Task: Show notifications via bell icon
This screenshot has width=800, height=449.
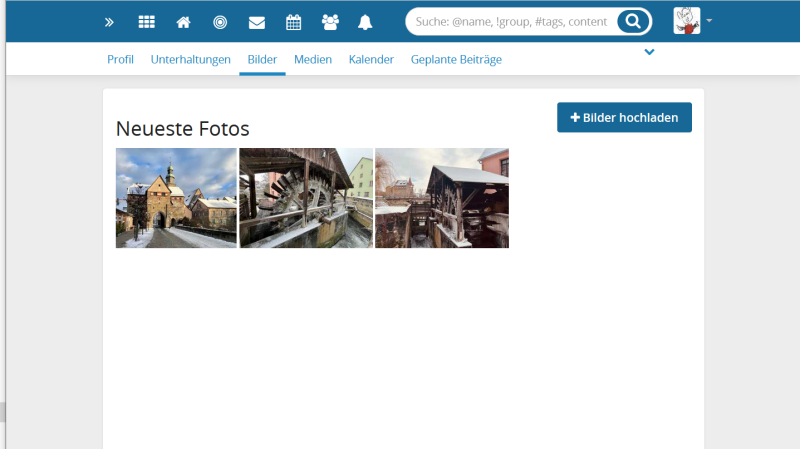Action: [365, 22]
